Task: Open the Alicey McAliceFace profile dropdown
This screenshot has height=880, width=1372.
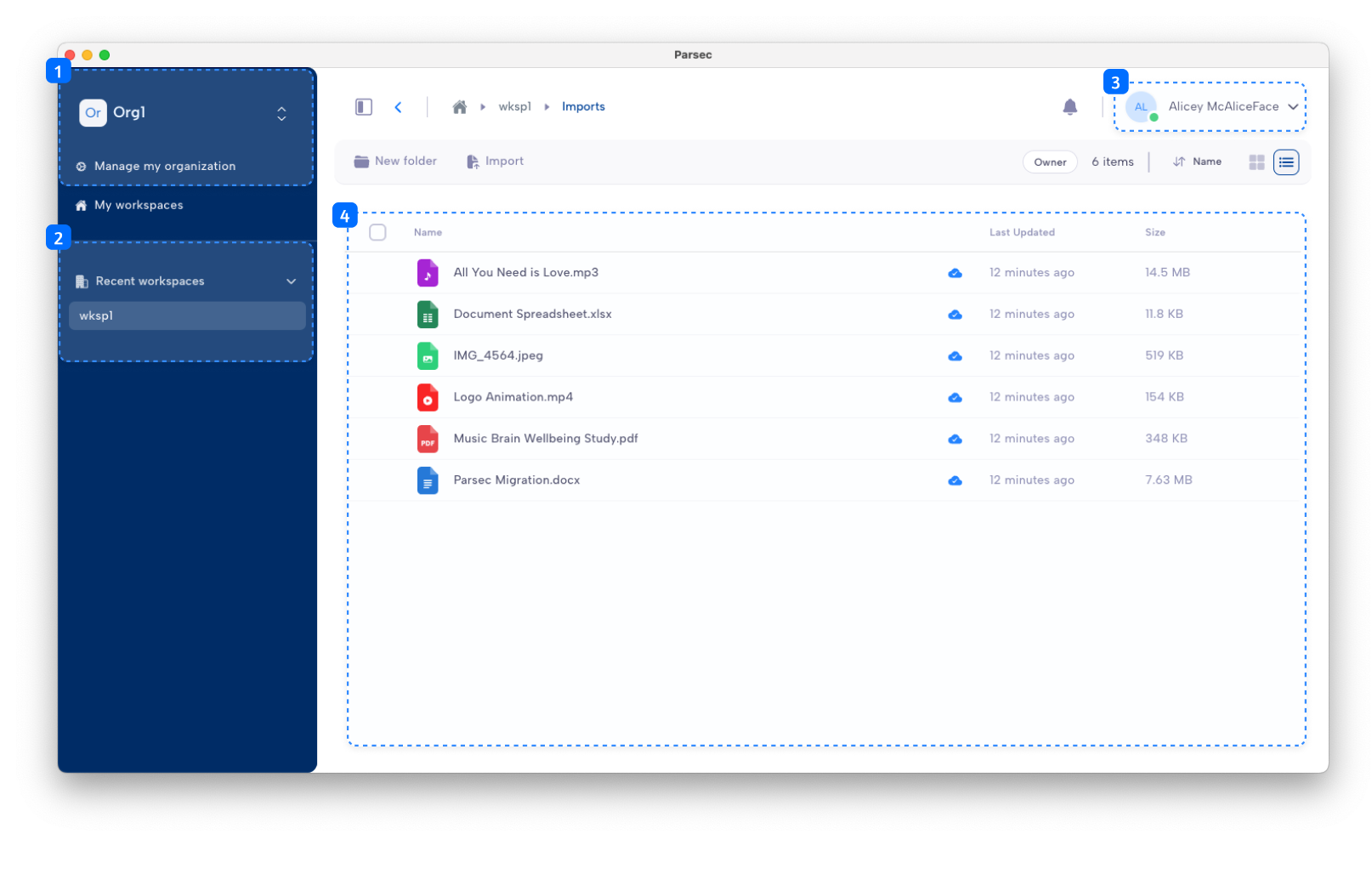Action: tap(1212, 107)
